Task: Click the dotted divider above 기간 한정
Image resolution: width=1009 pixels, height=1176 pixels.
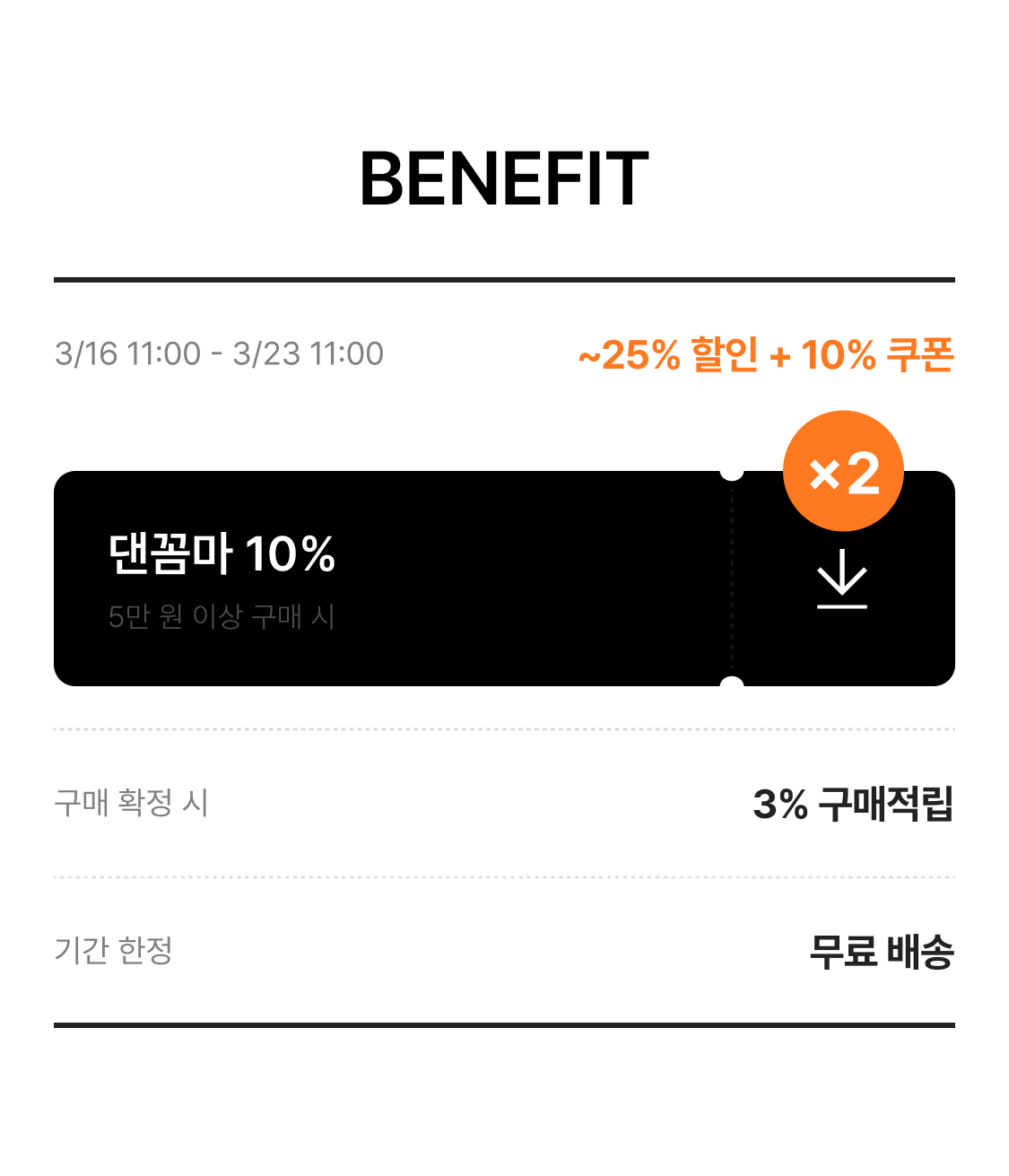Action: 504,877
